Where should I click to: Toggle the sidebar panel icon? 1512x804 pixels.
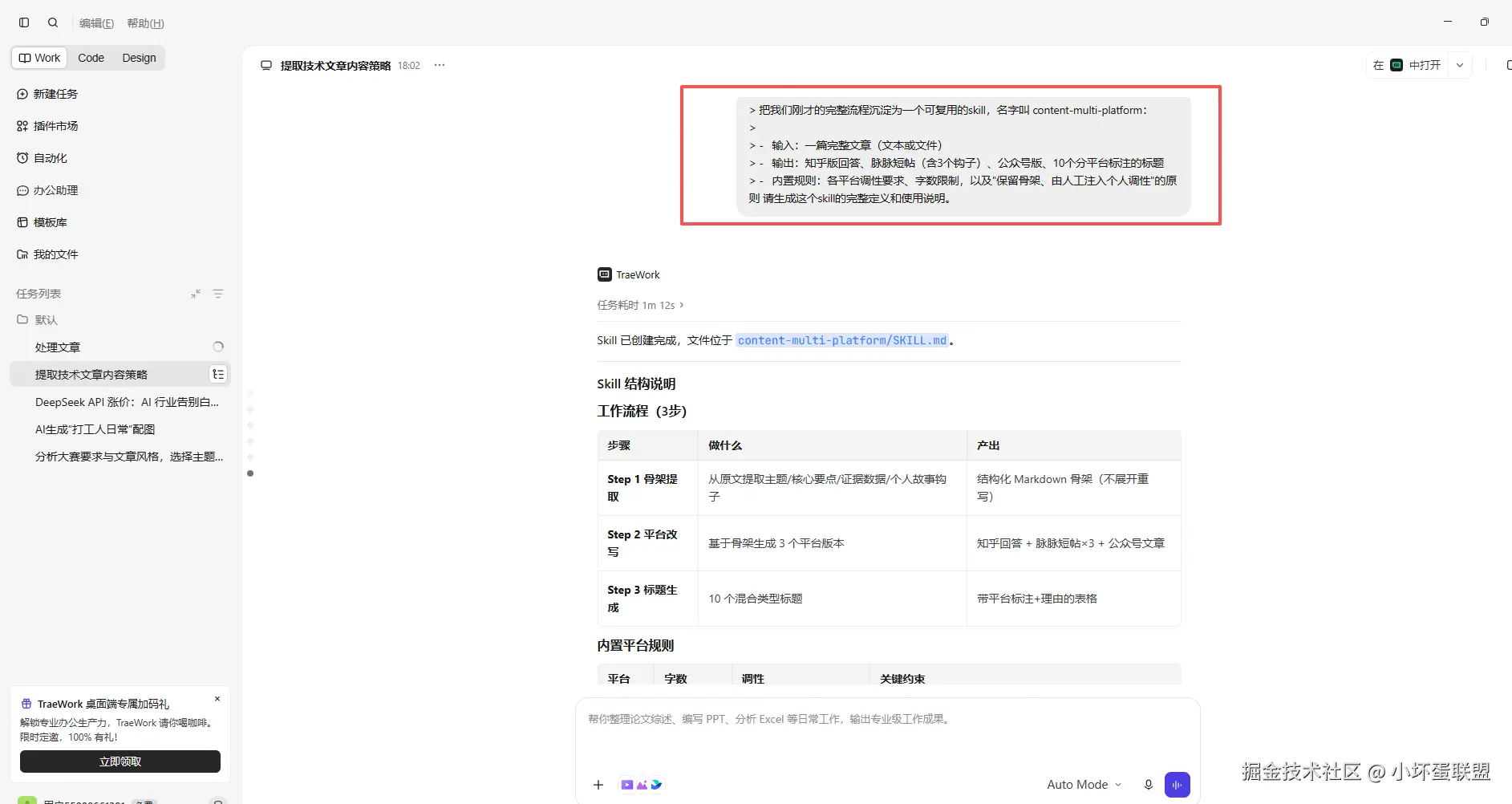(24, 22)
